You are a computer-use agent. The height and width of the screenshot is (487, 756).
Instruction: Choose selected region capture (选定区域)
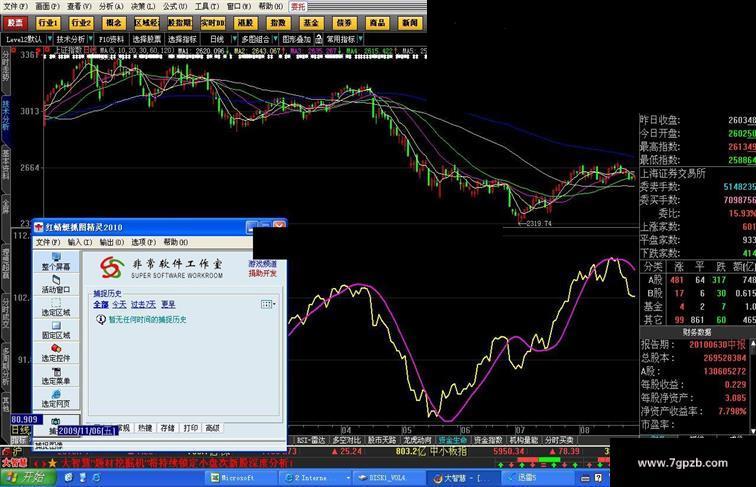[x=56, y=307]
